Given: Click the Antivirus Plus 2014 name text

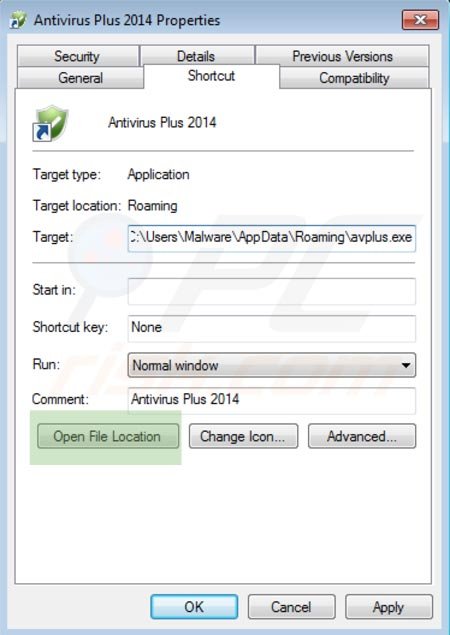Looking at the screenshot, I should [x=162, y=122].
